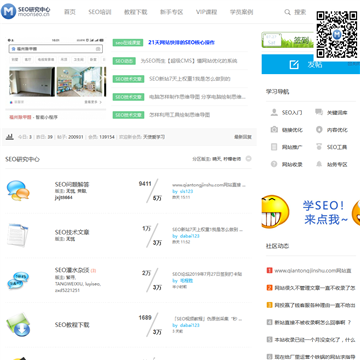Click the 内容优化 icon
Image resolution: width=360 pixels, height=360 pixels.
point(319,130)
